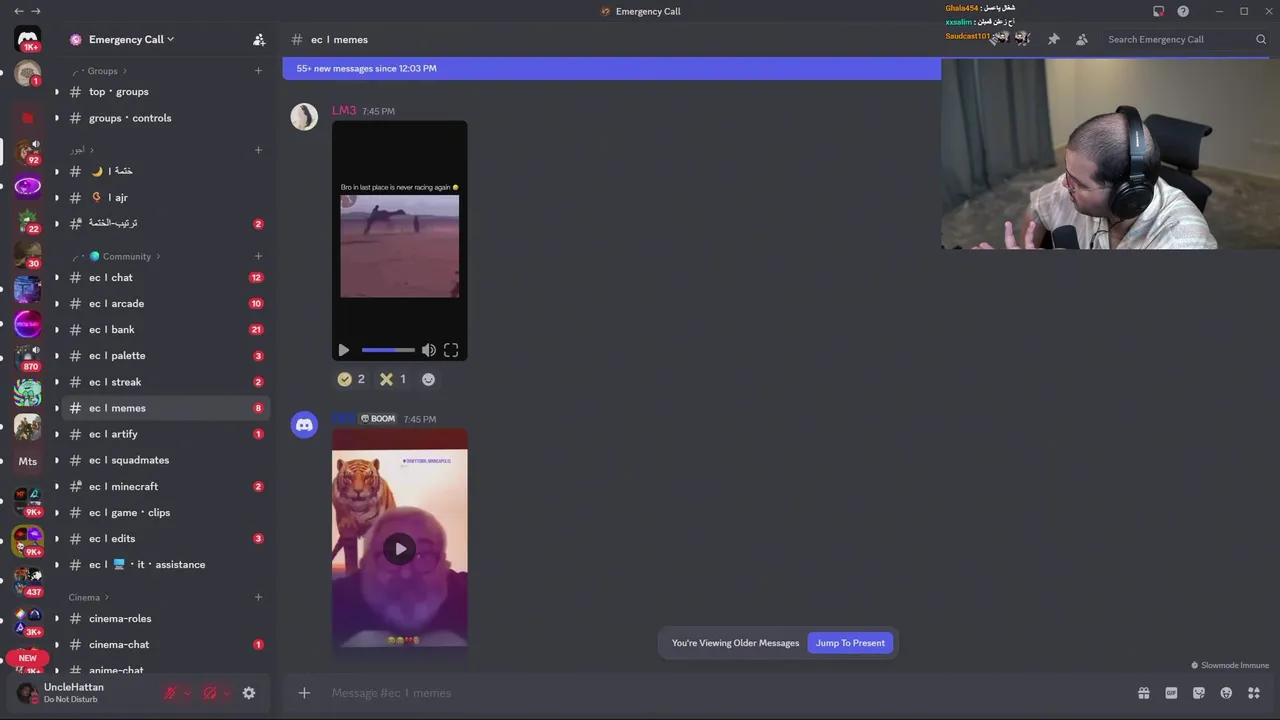Collapse the Cinema category

coord(88,597)
